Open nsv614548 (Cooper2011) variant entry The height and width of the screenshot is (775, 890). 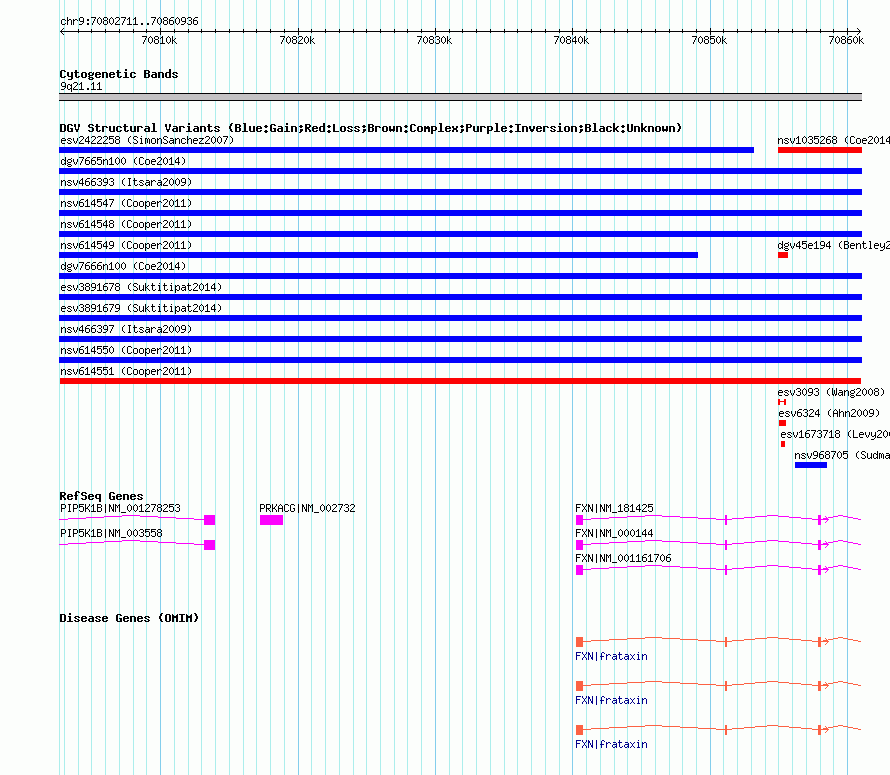126,224
